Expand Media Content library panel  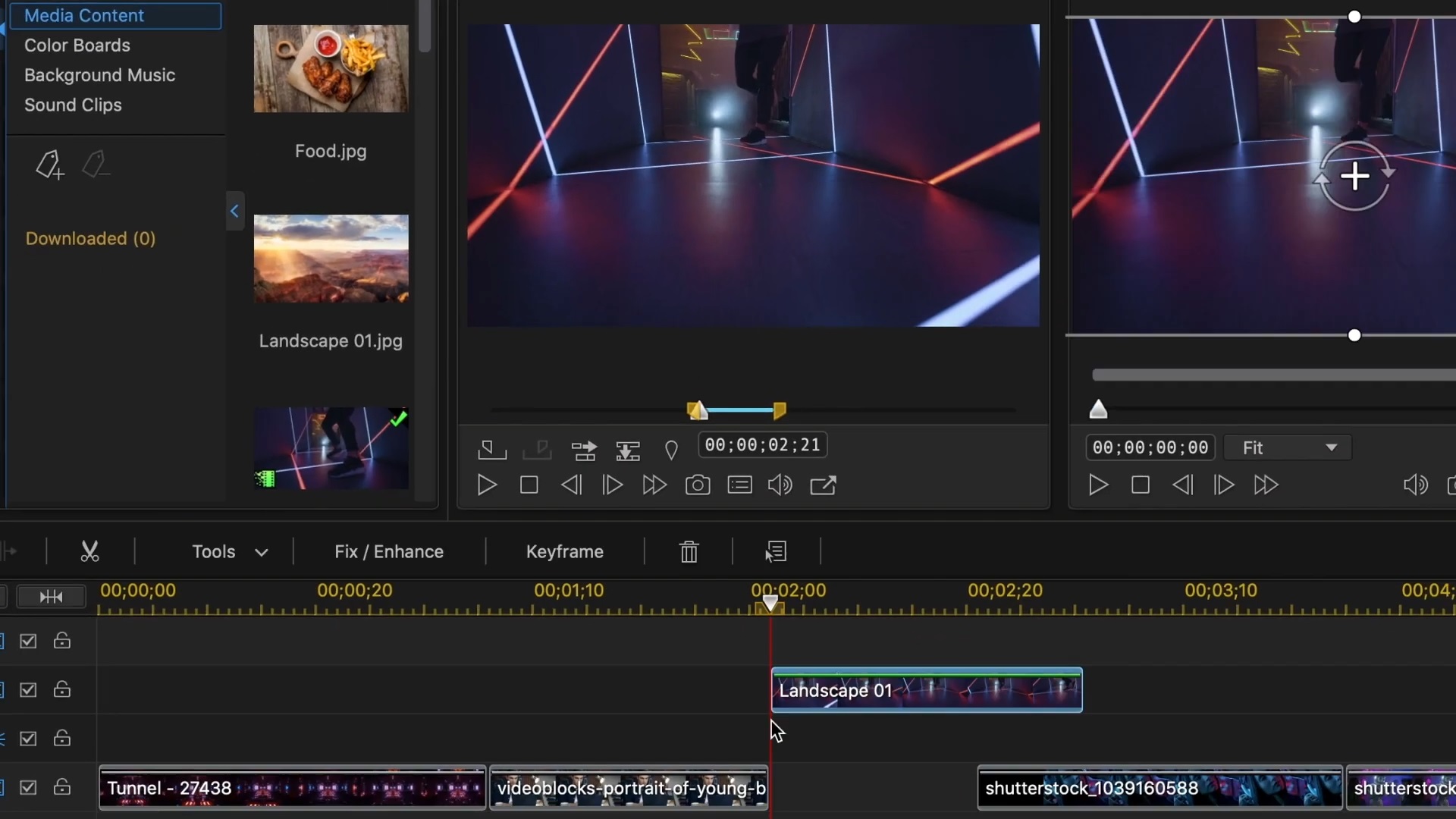[x=233, y=211]
